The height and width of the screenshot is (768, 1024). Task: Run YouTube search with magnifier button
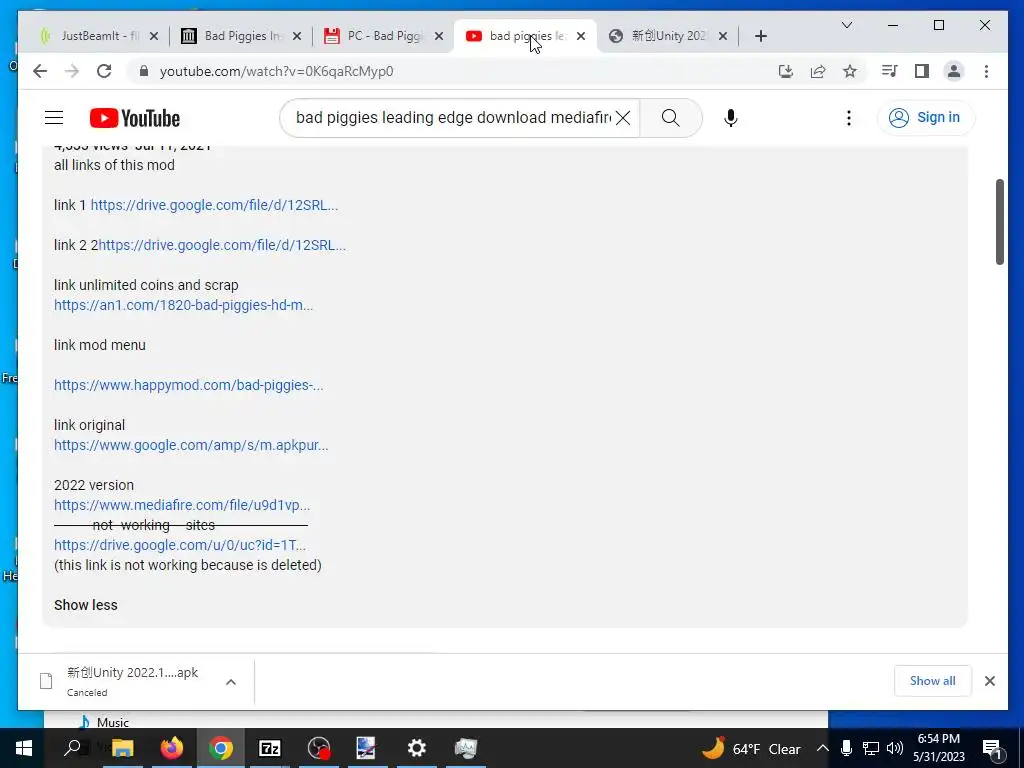tap(671, 118)
